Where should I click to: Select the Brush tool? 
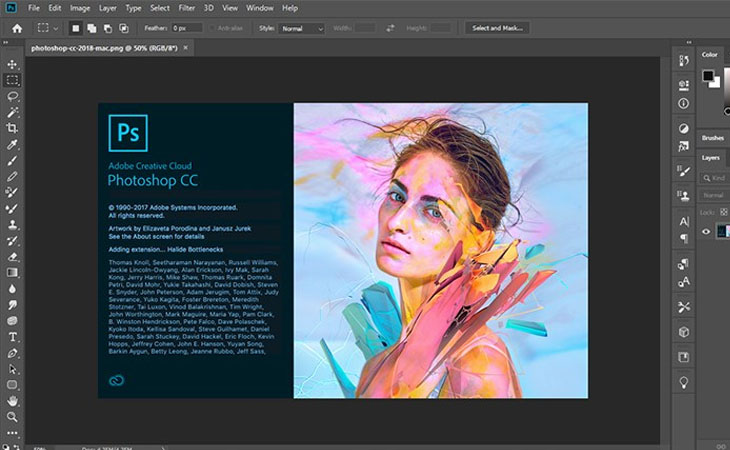(x=12, y=161)
